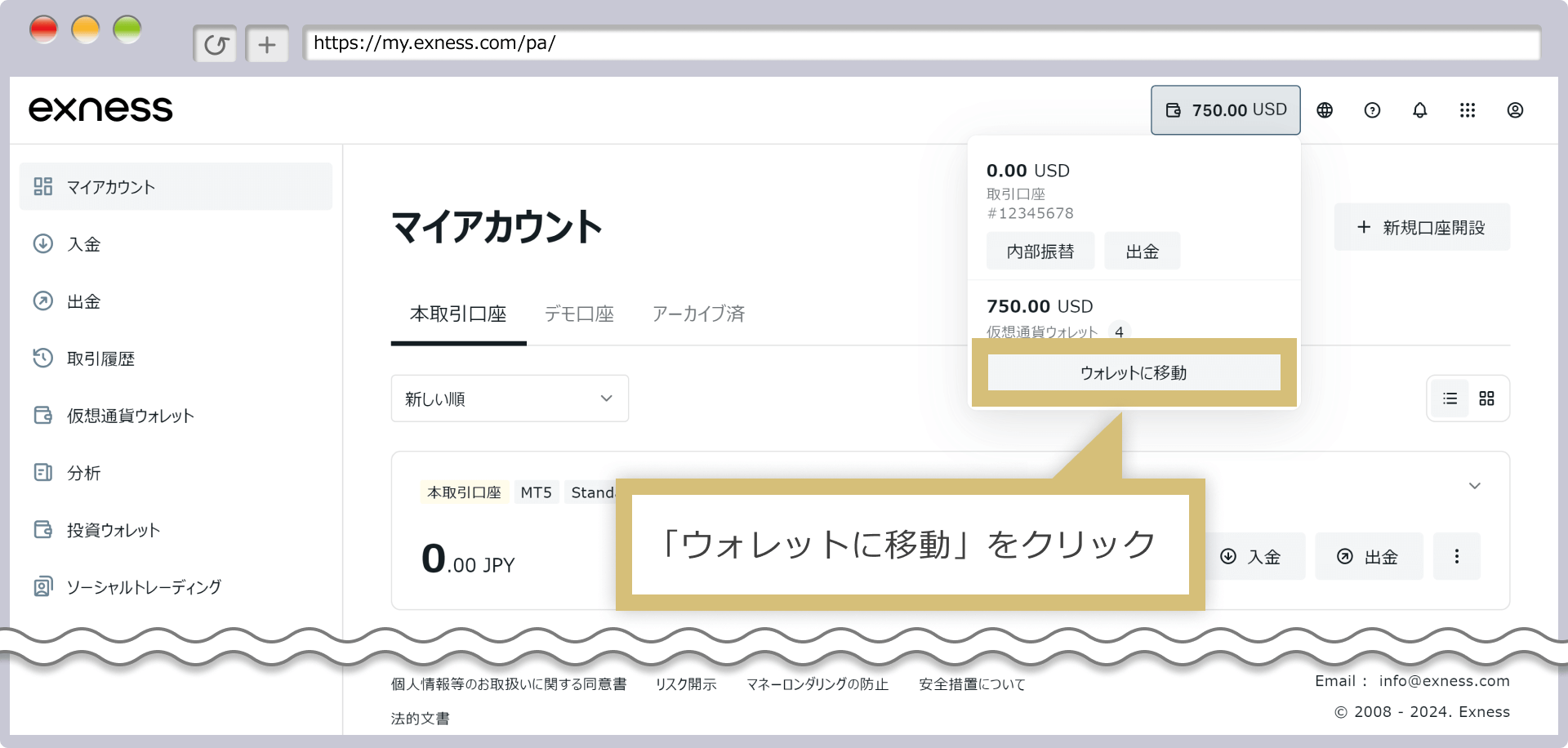
Task: Open the マネーロンダリングの防止 footer link
Action: coord(817,684)
